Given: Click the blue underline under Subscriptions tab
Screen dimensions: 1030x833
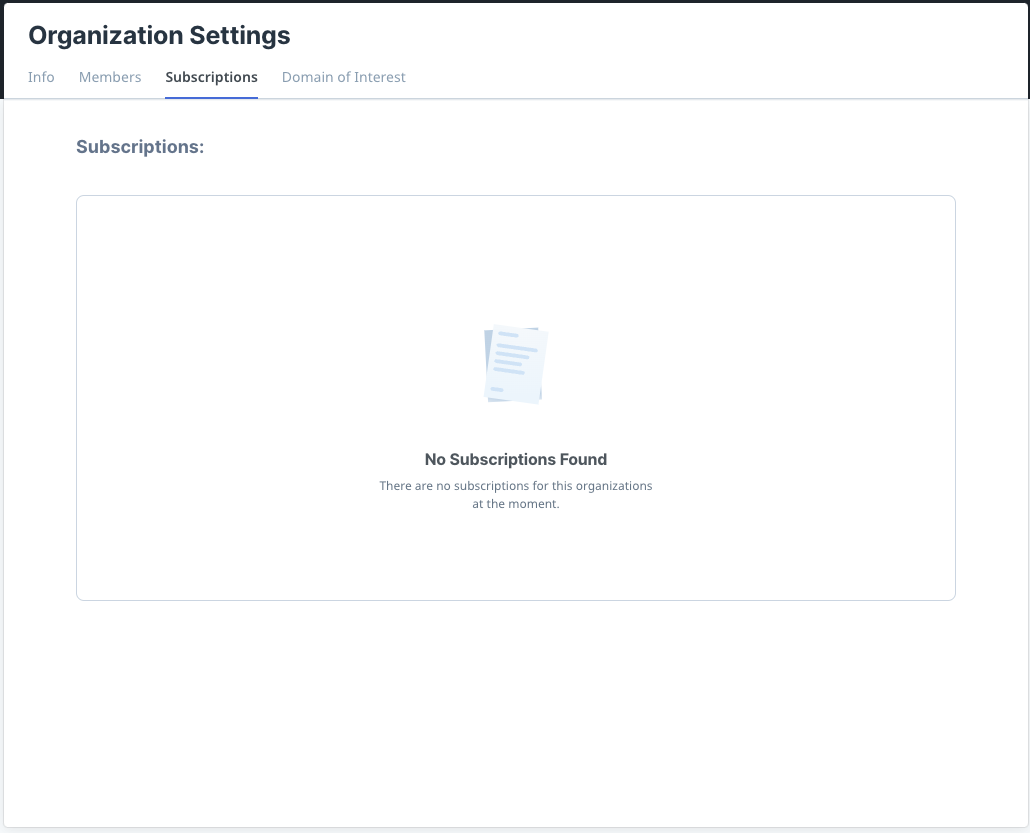Looking at the screenshot, I should 211,97.
